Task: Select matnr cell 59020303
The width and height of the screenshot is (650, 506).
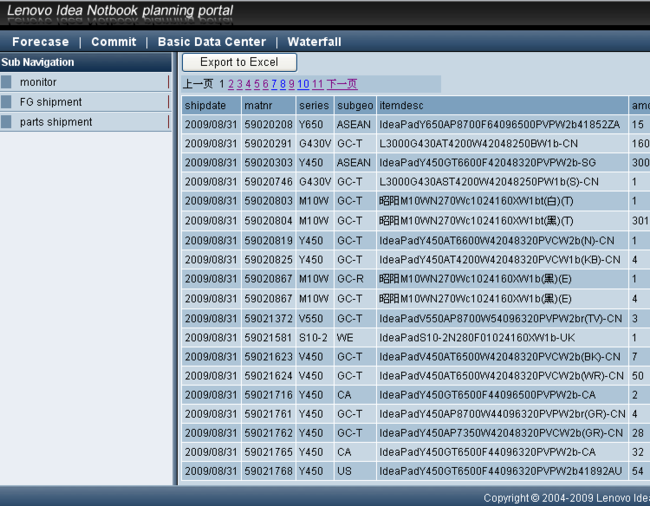Action: (x=269, y=162)
